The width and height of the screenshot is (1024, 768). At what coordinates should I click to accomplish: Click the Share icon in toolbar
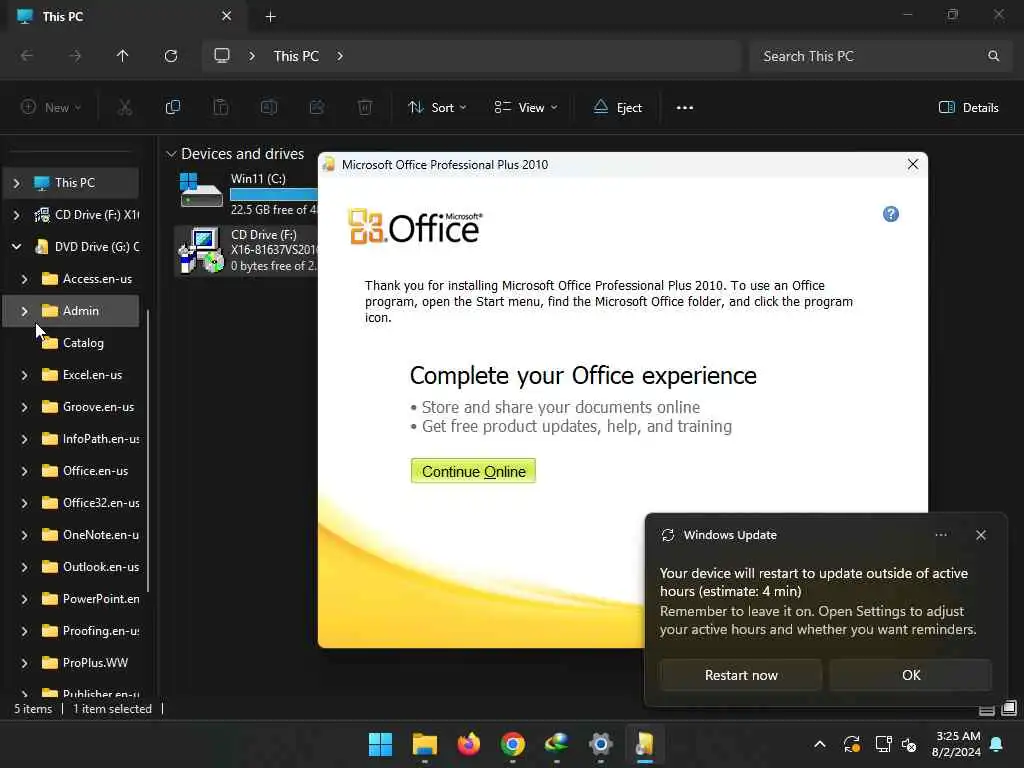tap(317, 108)
